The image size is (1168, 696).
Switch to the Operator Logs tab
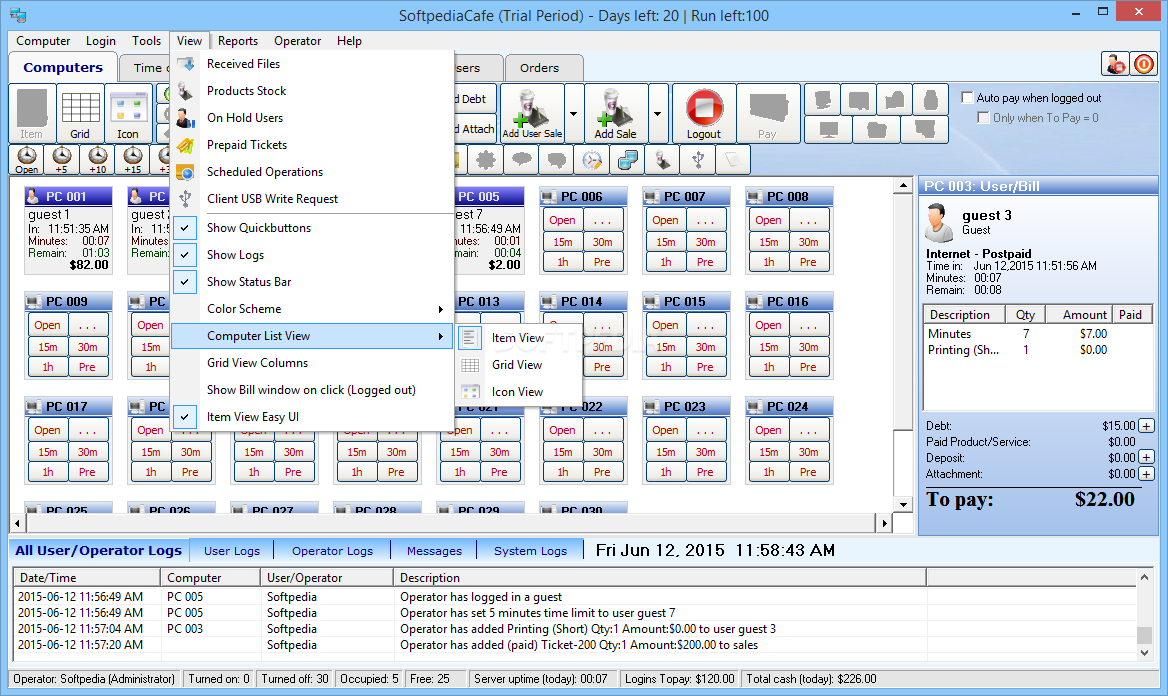tap(332, 551)
